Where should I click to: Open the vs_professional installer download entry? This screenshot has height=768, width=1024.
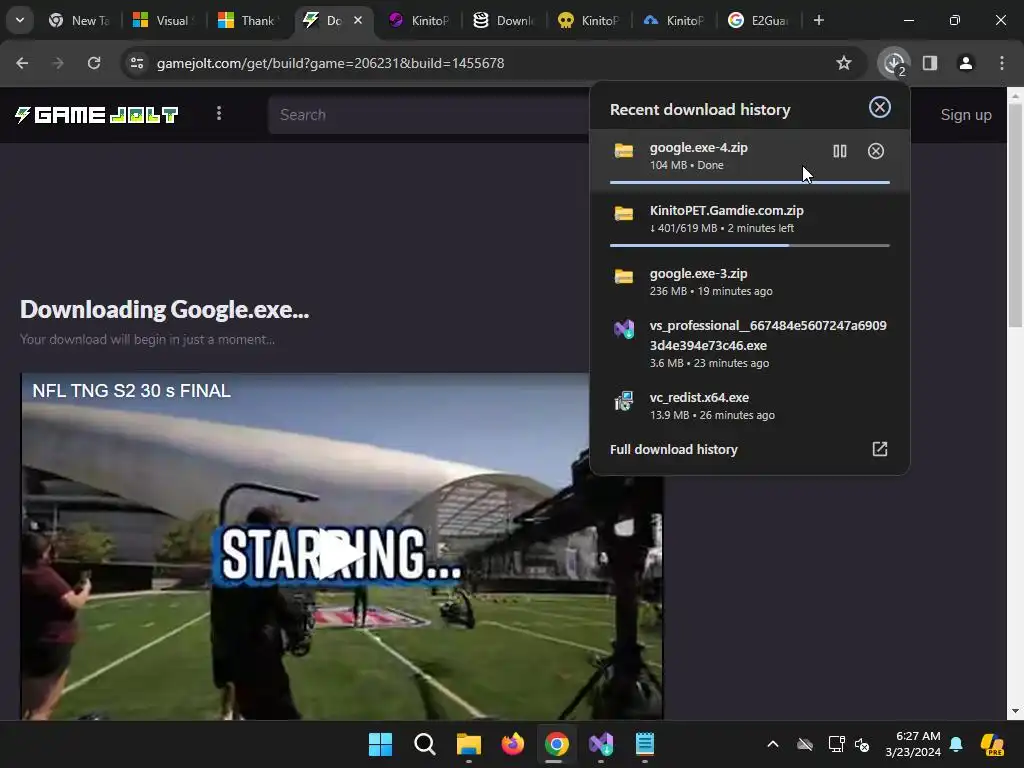(x=750, y=344)
